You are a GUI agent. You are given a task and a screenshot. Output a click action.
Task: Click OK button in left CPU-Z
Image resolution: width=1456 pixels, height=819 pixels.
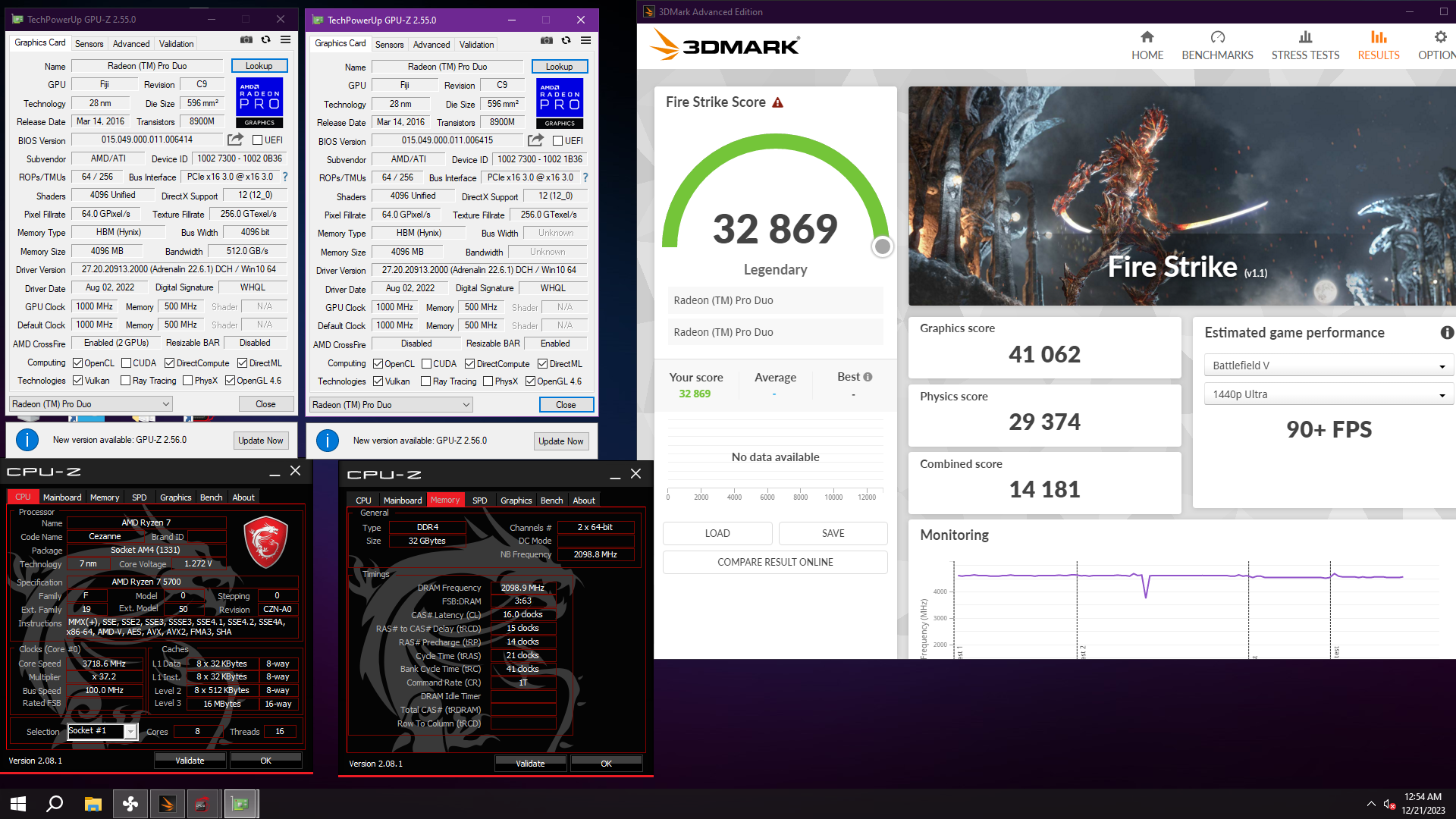(x=265, y=761)
